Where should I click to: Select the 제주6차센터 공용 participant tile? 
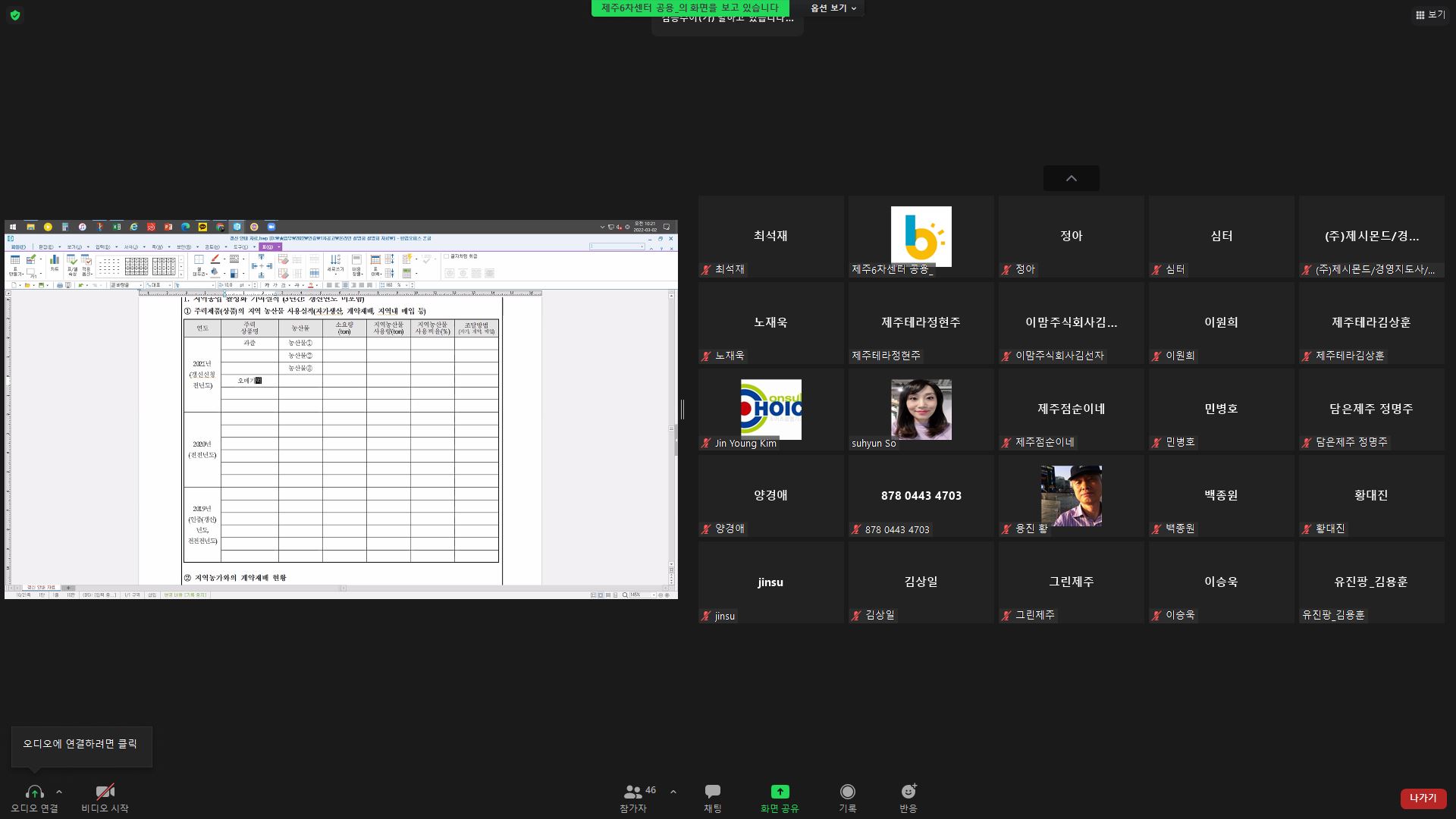[x=921, y=237]
